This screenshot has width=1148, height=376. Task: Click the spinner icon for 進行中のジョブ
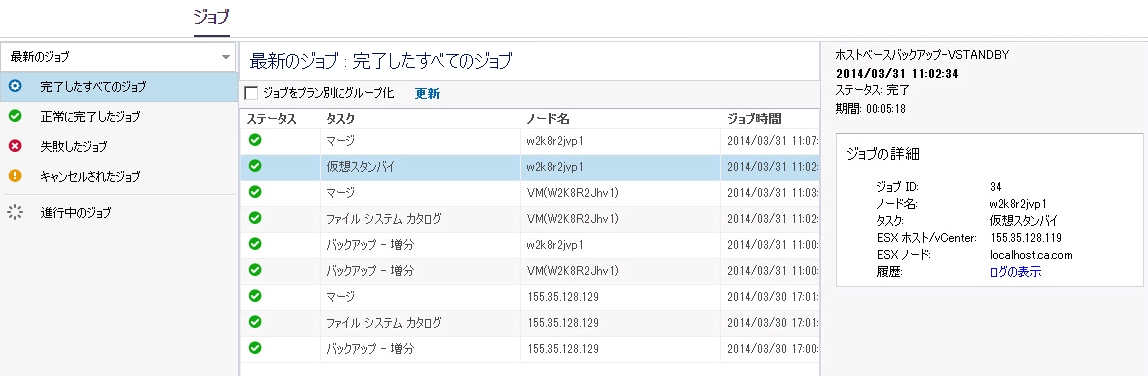15,213
